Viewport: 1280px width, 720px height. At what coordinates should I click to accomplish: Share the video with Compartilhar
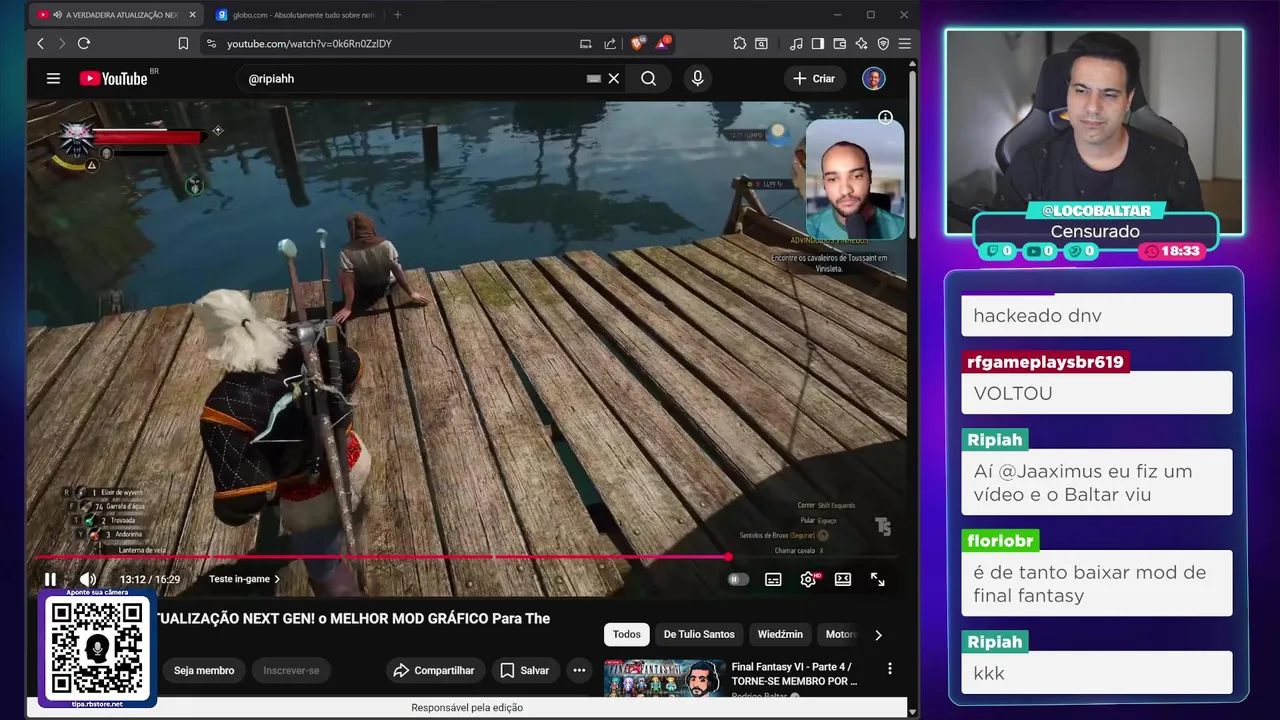[435, 670]
